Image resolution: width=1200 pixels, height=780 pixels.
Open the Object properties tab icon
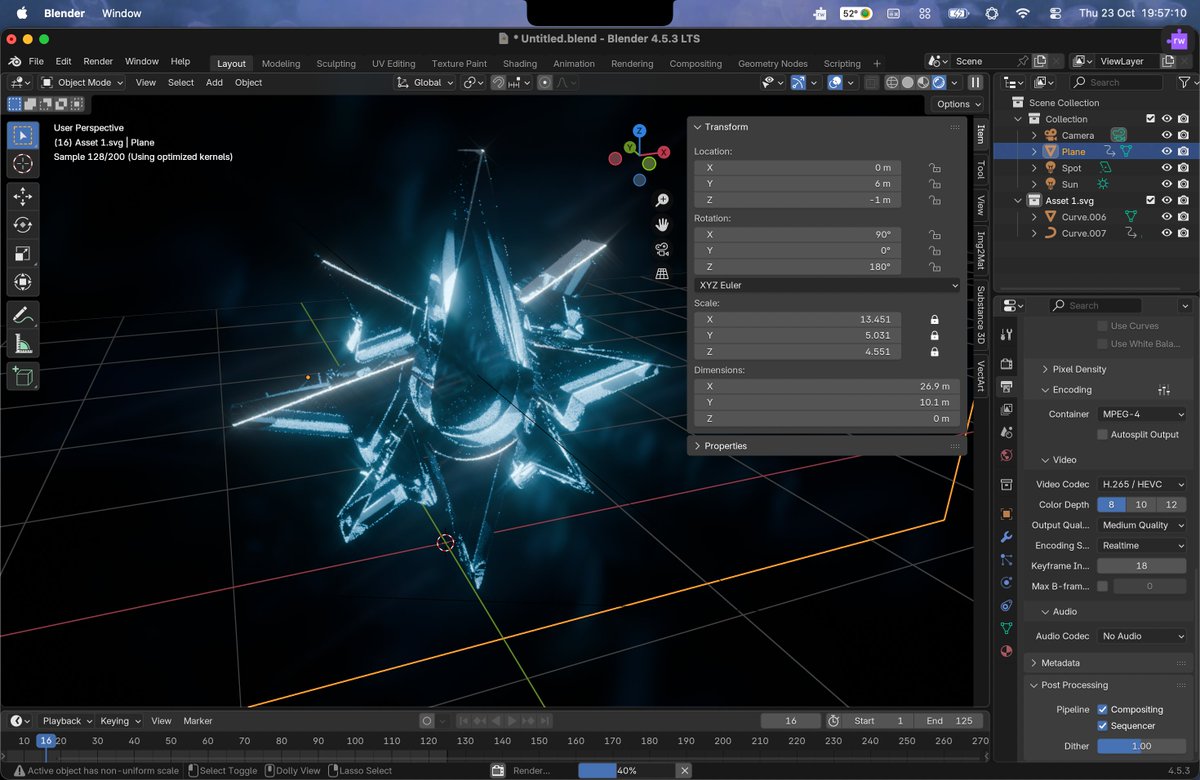point(1006,514)
